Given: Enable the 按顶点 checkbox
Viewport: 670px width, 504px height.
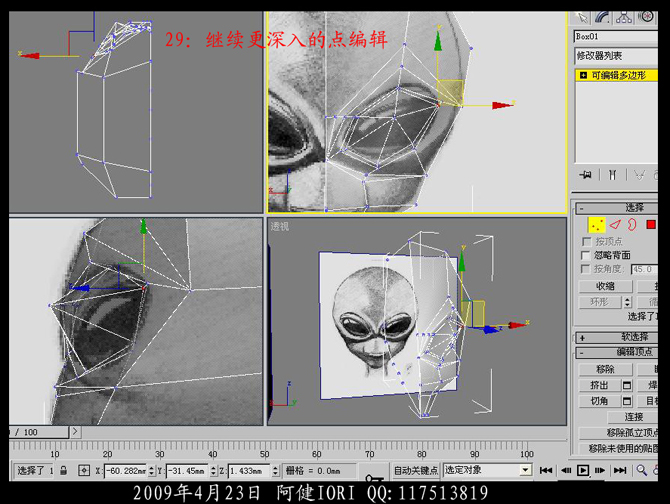Looking at the screenshot, I should point(586,242).
